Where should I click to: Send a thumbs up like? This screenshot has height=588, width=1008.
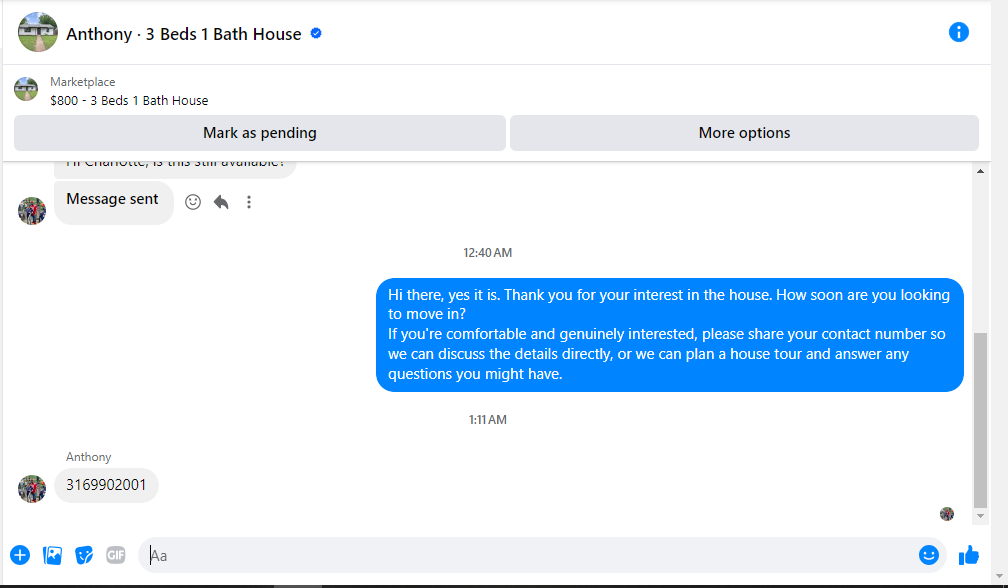[968, 555]
